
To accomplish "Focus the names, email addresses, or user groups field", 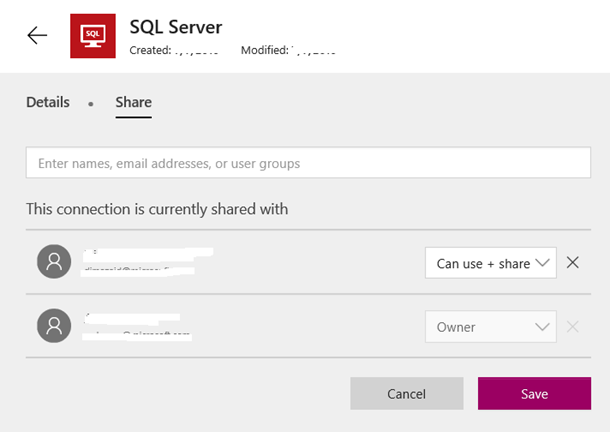I will (x=308, y=163).
